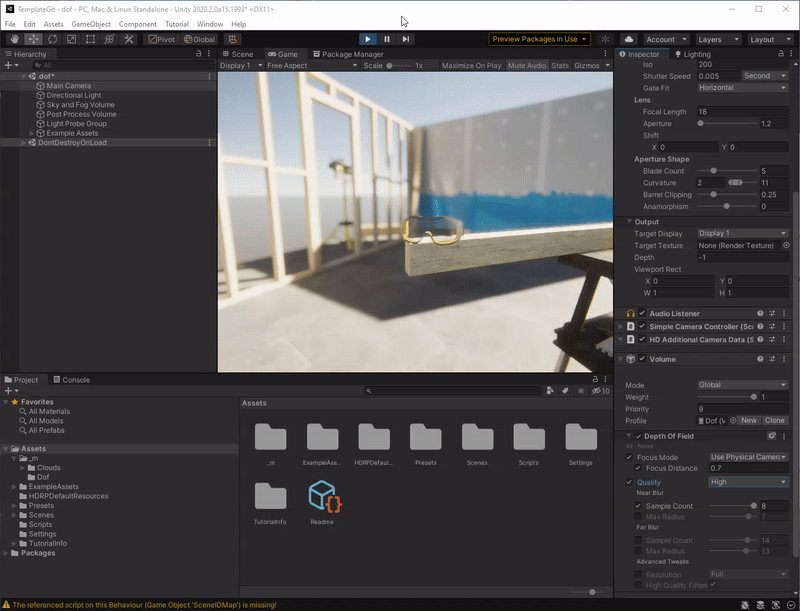This screenshot has height=611, width=800.
Task: Open Volume component kebab menu
Action: [x=784, y=359]
